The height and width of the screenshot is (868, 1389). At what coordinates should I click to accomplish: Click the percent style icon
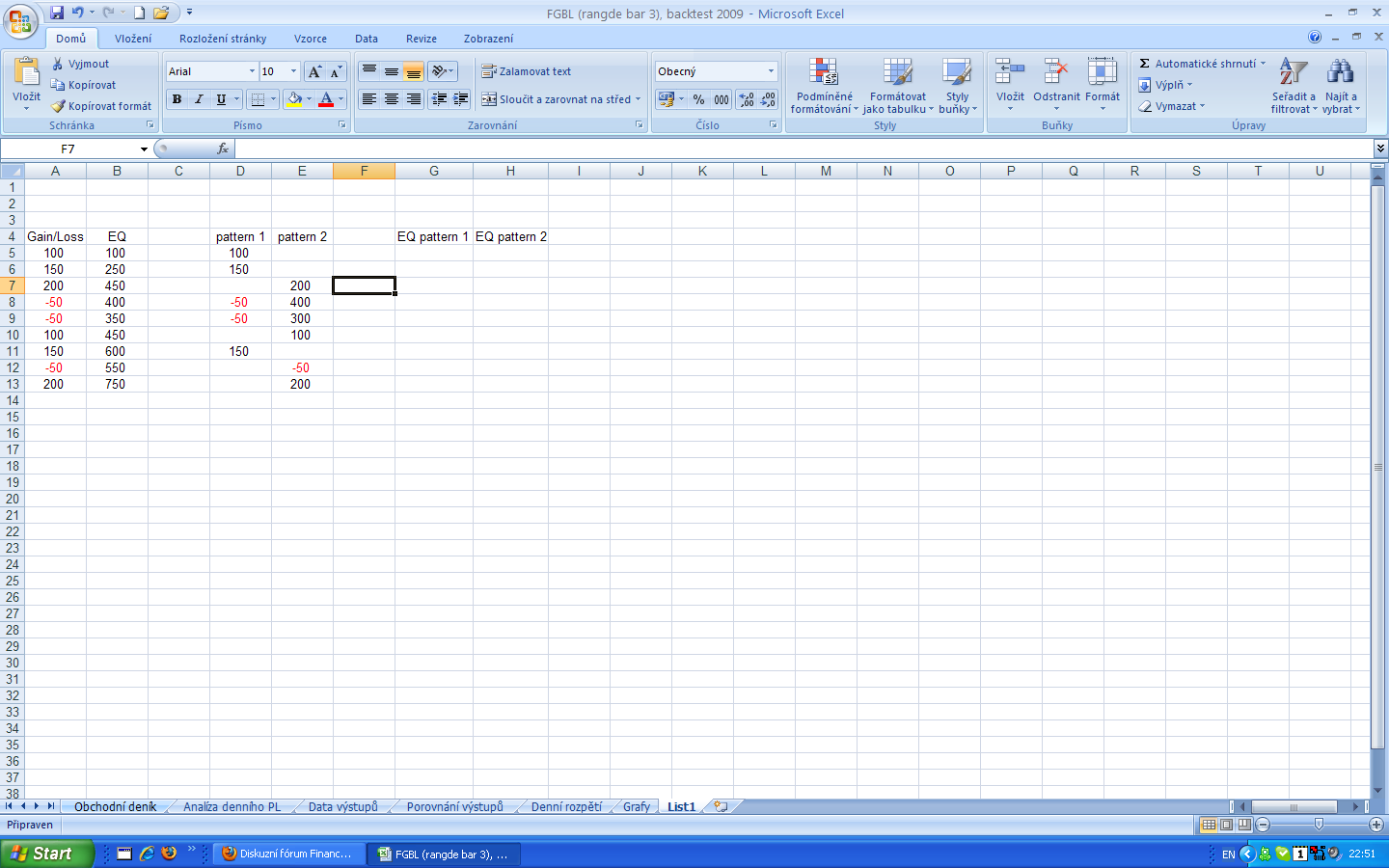pos(698,99)
